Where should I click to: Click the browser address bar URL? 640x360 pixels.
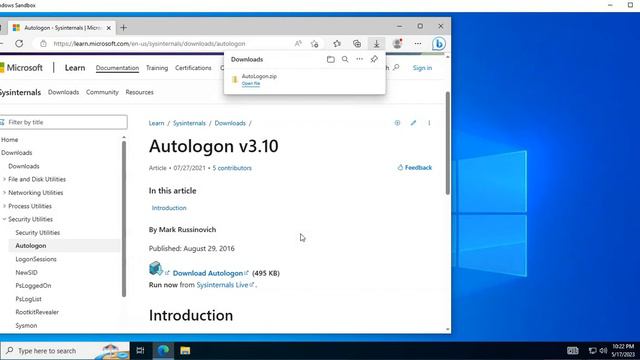[149, 44]
